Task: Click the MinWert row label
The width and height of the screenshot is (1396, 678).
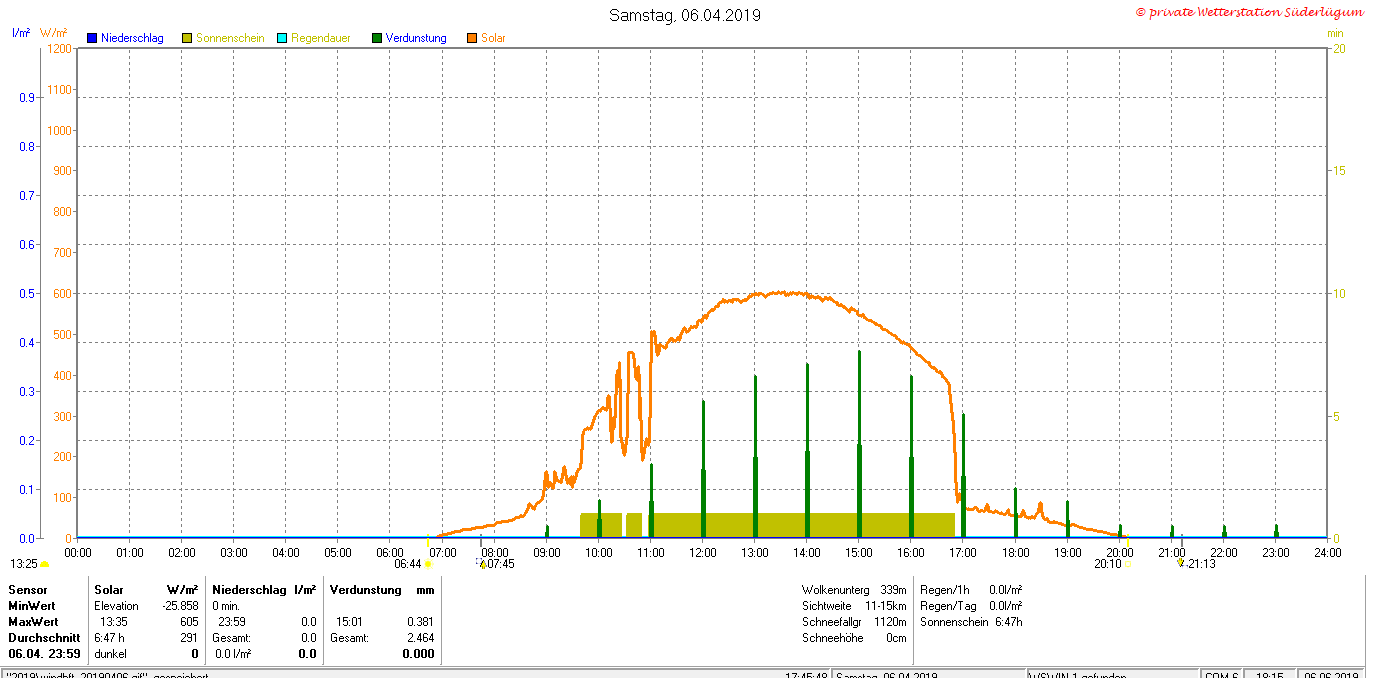Action: pyautogui.click(x=32, y=606)
